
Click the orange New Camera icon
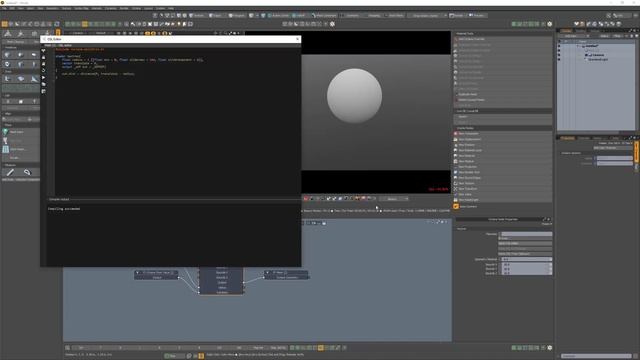[456, 207]
